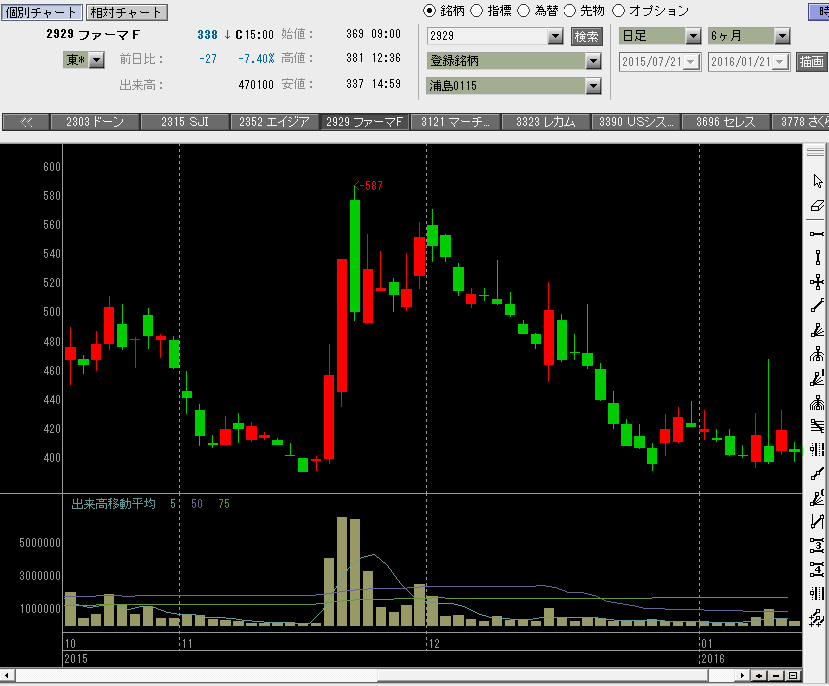829x686 pixels.
Task: Click the 587 high price marker on chart
Action: click(369, 186)
